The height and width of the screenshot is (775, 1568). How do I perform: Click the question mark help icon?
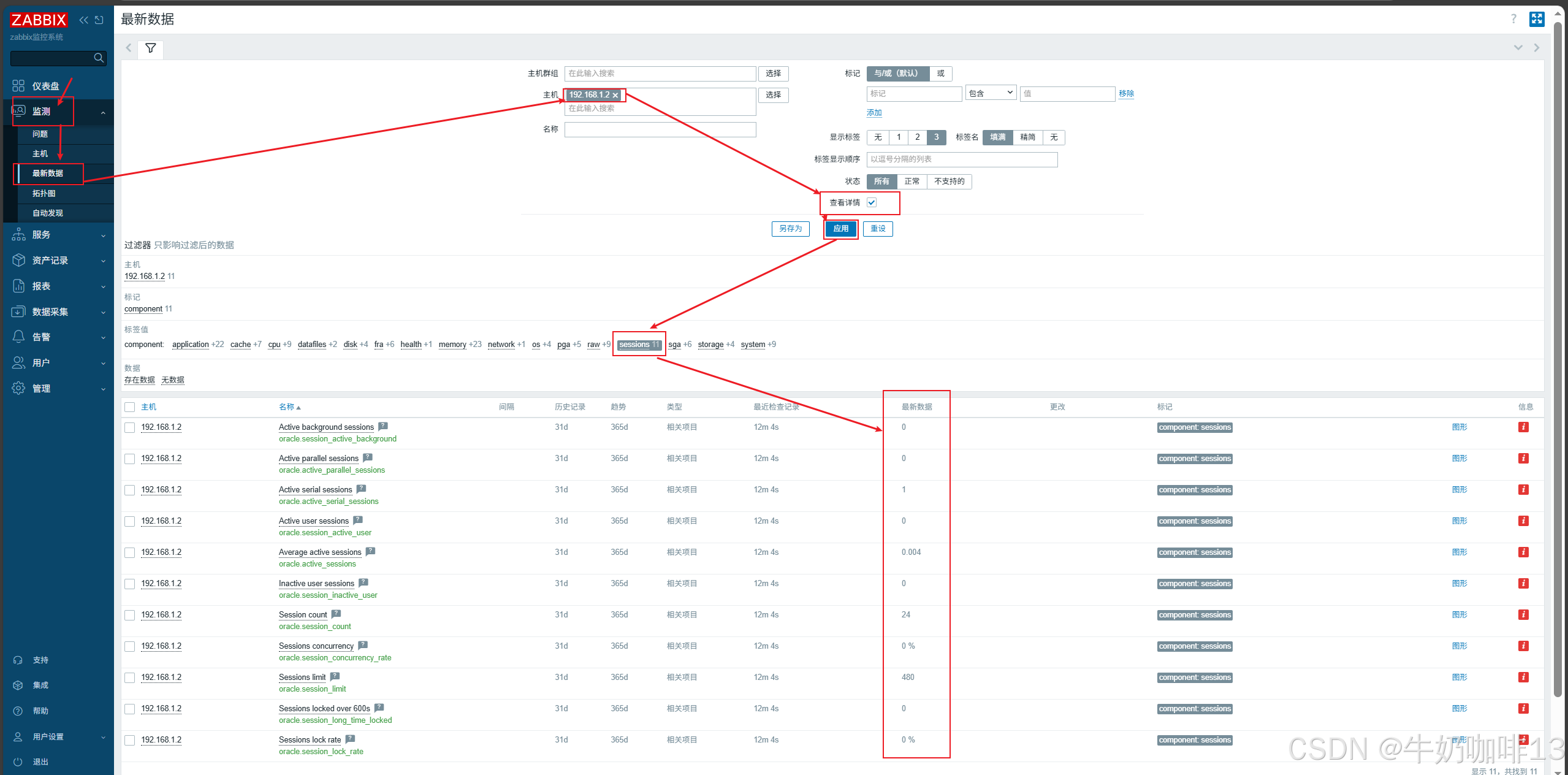[1513, 19]
